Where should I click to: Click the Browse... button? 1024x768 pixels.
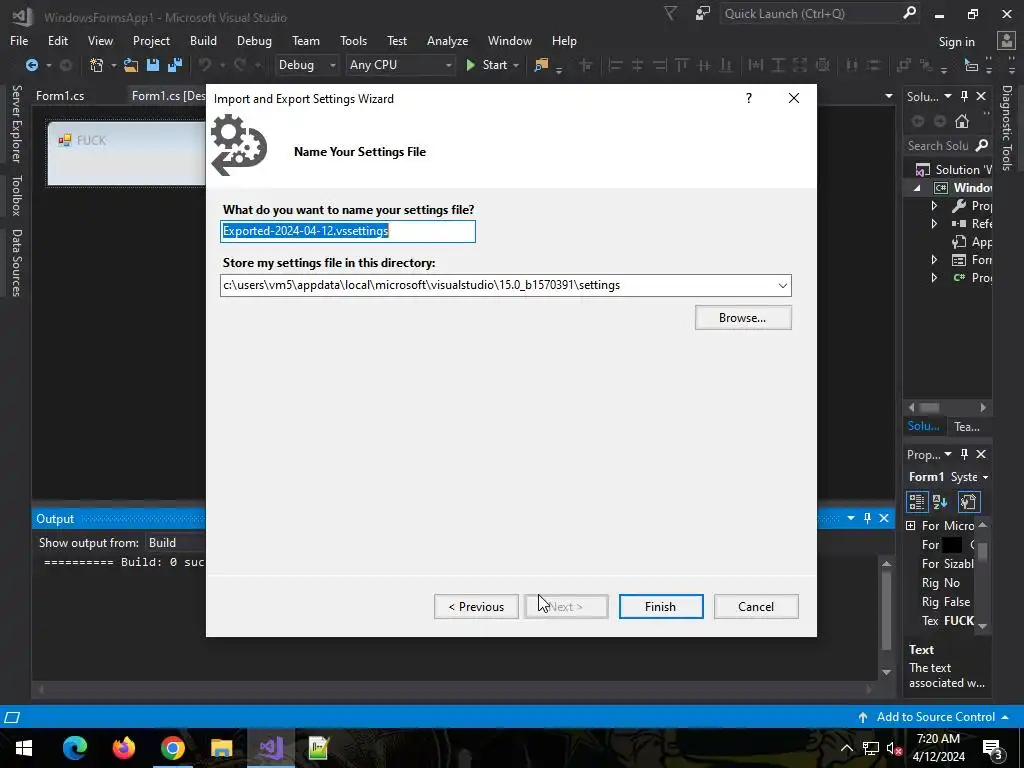(x=743, y=317)
